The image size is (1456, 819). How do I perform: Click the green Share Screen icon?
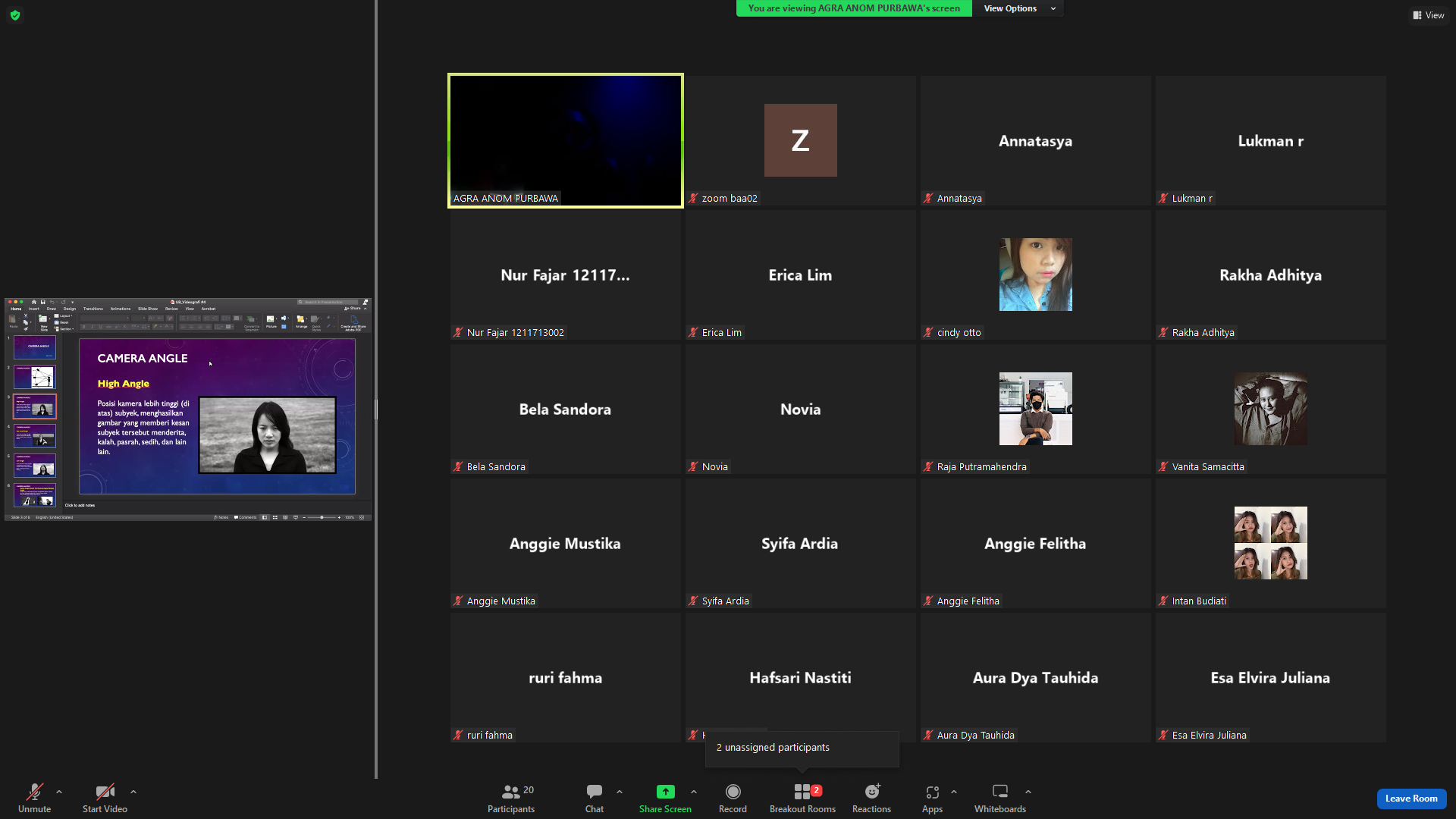[x=665, y=792]
